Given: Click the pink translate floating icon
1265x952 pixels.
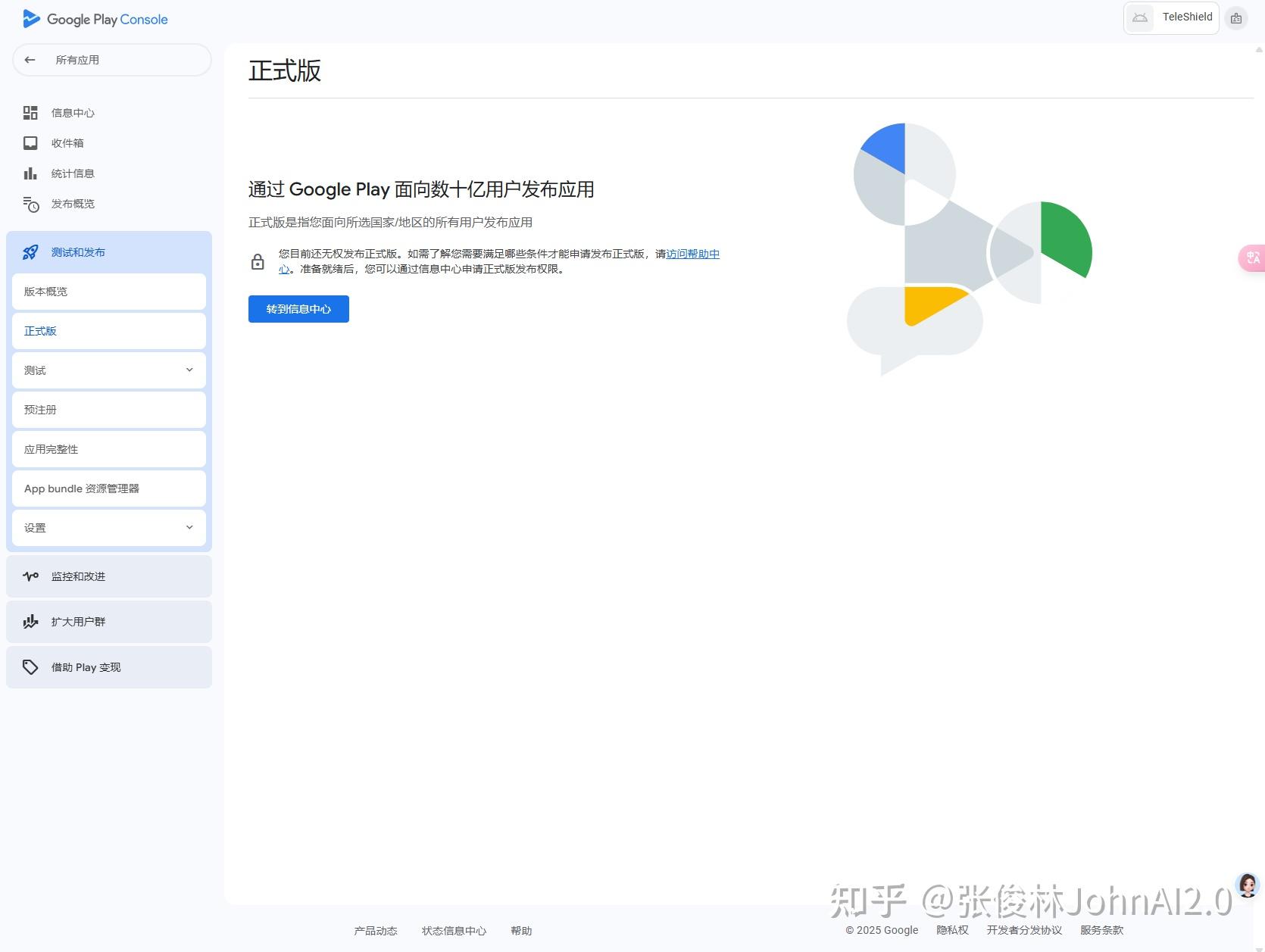Looking at the screenshot, I should coord(1252,258).
